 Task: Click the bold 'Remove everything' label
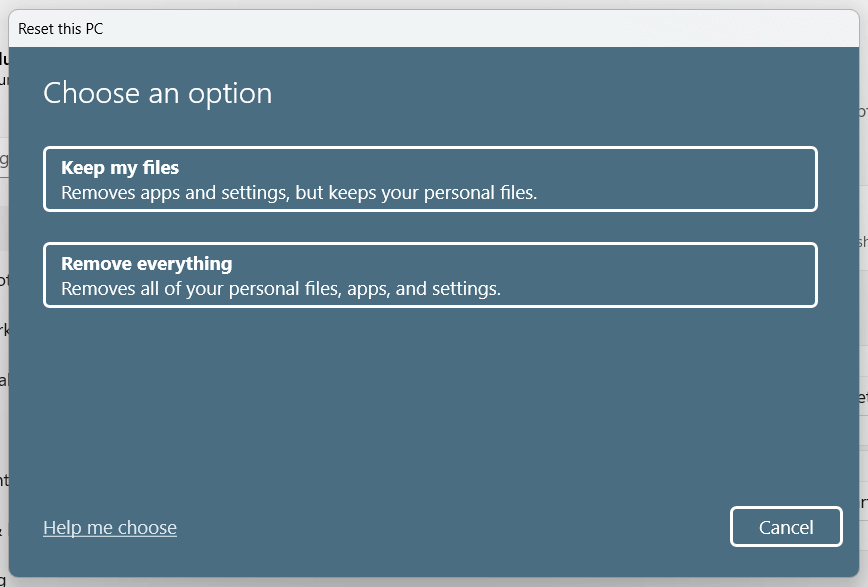click(147, 264)
